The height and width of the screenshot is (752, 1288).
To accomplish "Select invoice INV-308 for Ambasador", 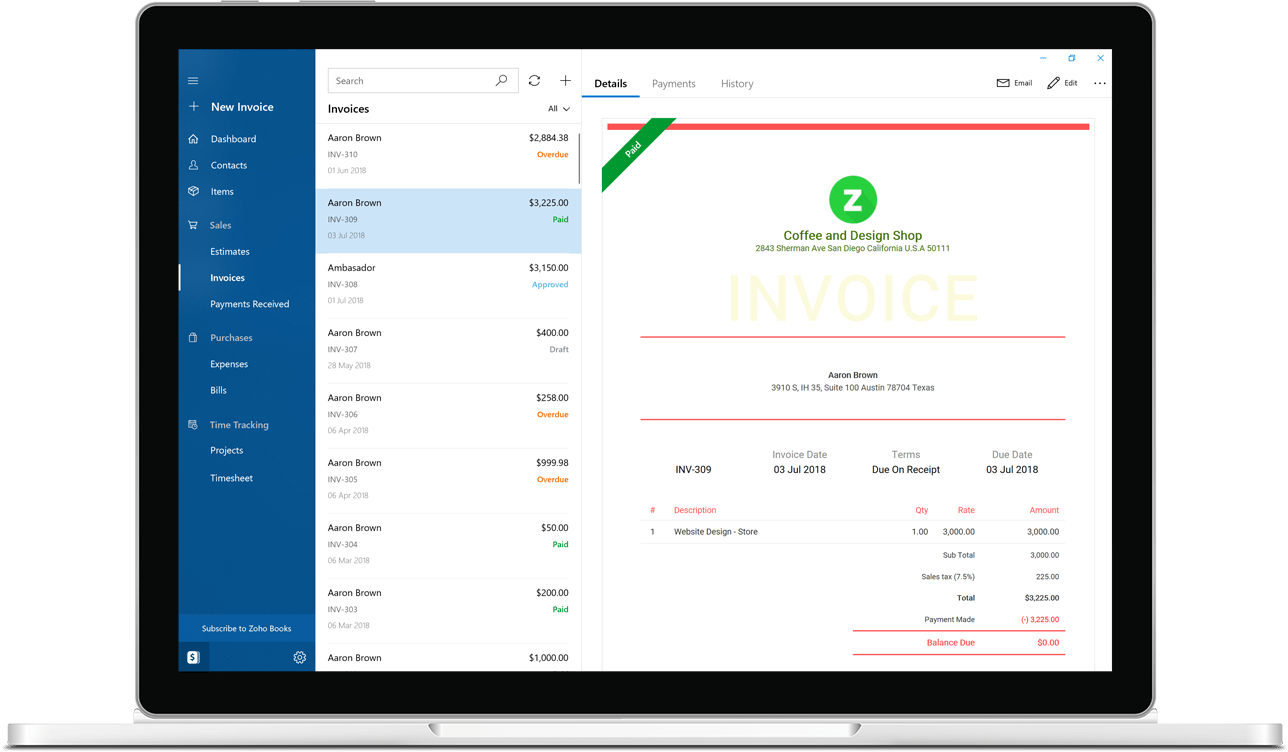I will point(448,283).
